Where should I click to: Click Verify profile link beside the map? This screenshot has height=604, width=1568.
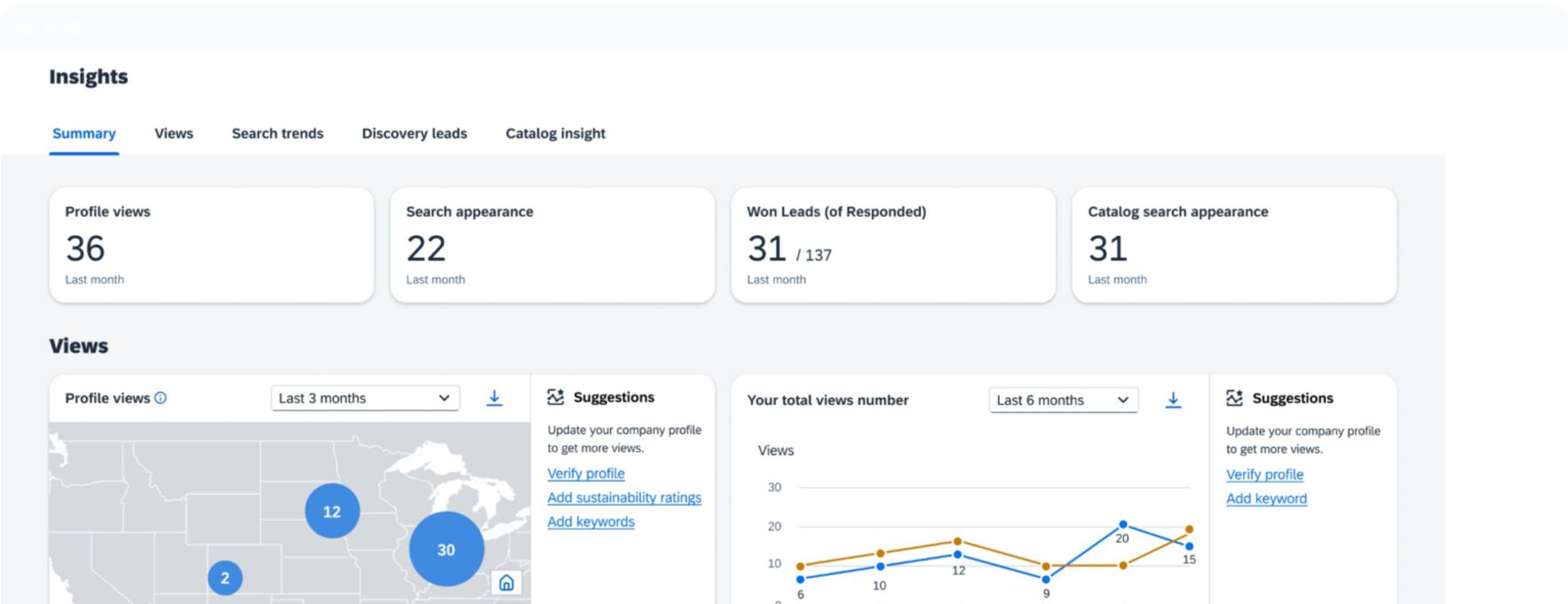(x=586, y=473)
